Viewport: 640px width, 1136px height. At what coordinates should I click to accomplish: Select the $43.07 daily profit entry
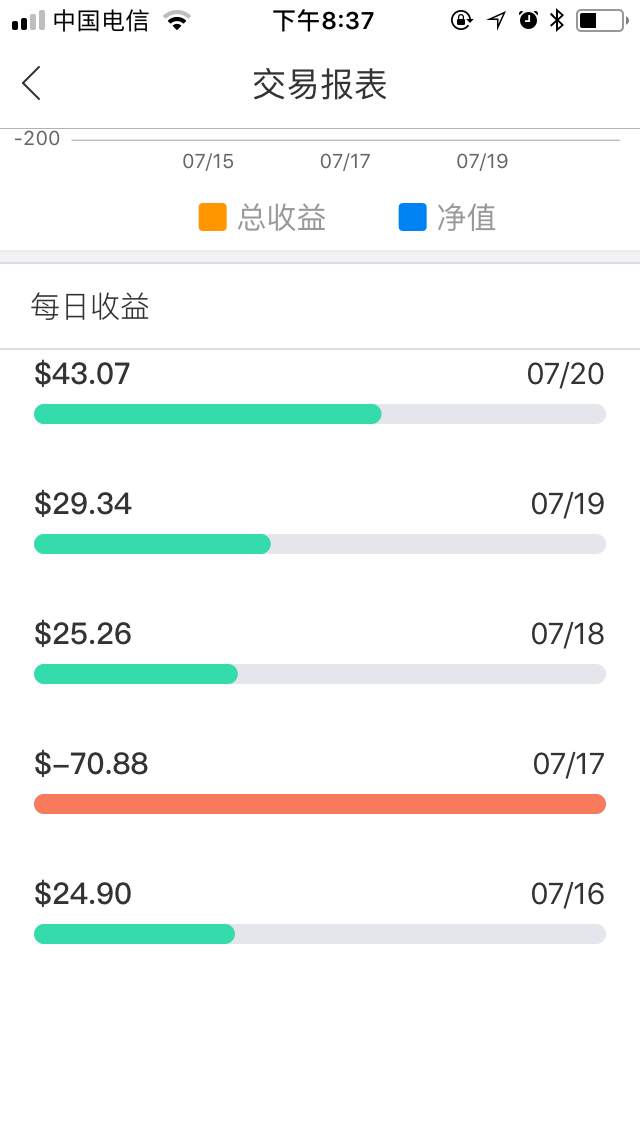tap(82, 374)
